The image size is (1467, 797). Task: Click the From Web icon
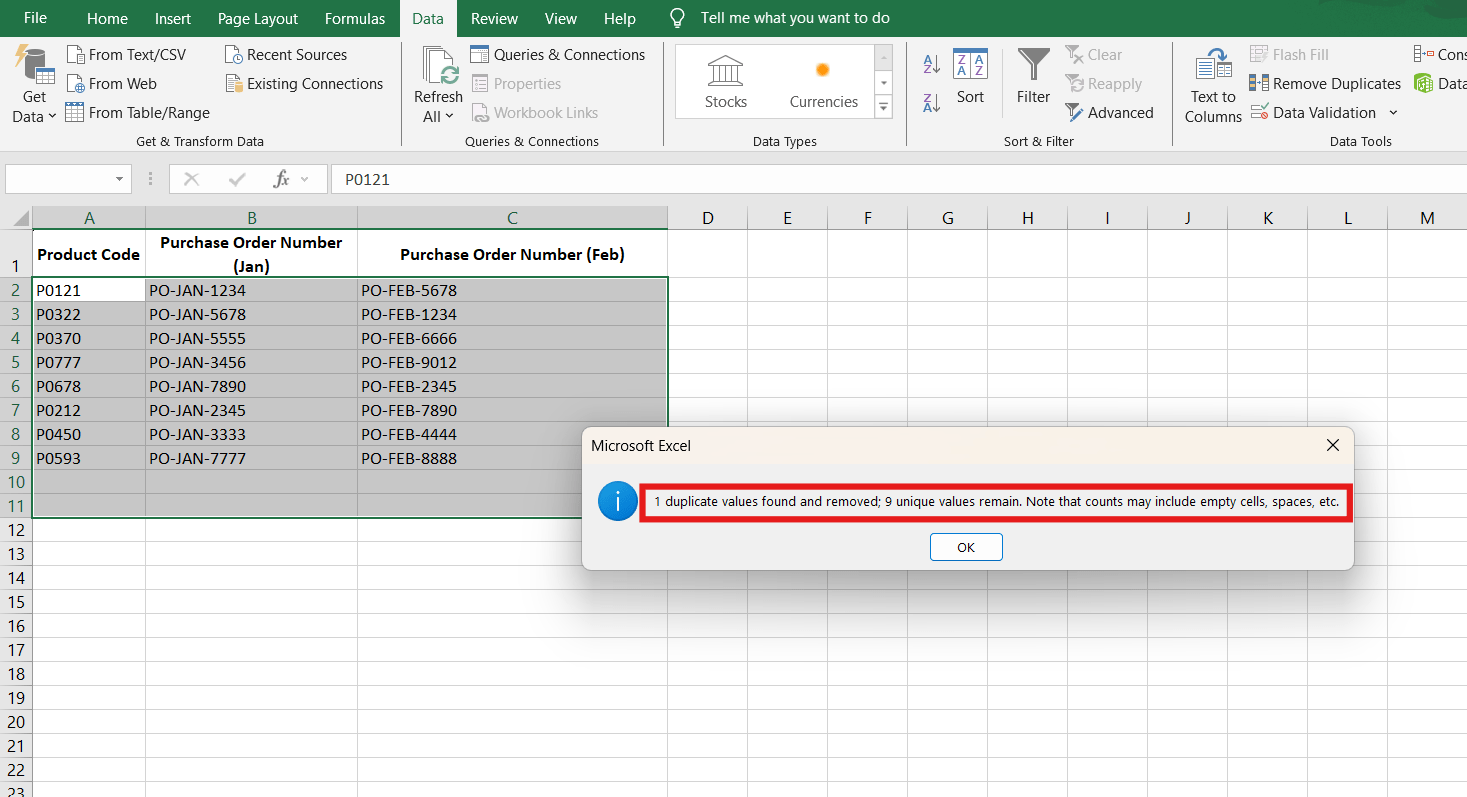75,84
